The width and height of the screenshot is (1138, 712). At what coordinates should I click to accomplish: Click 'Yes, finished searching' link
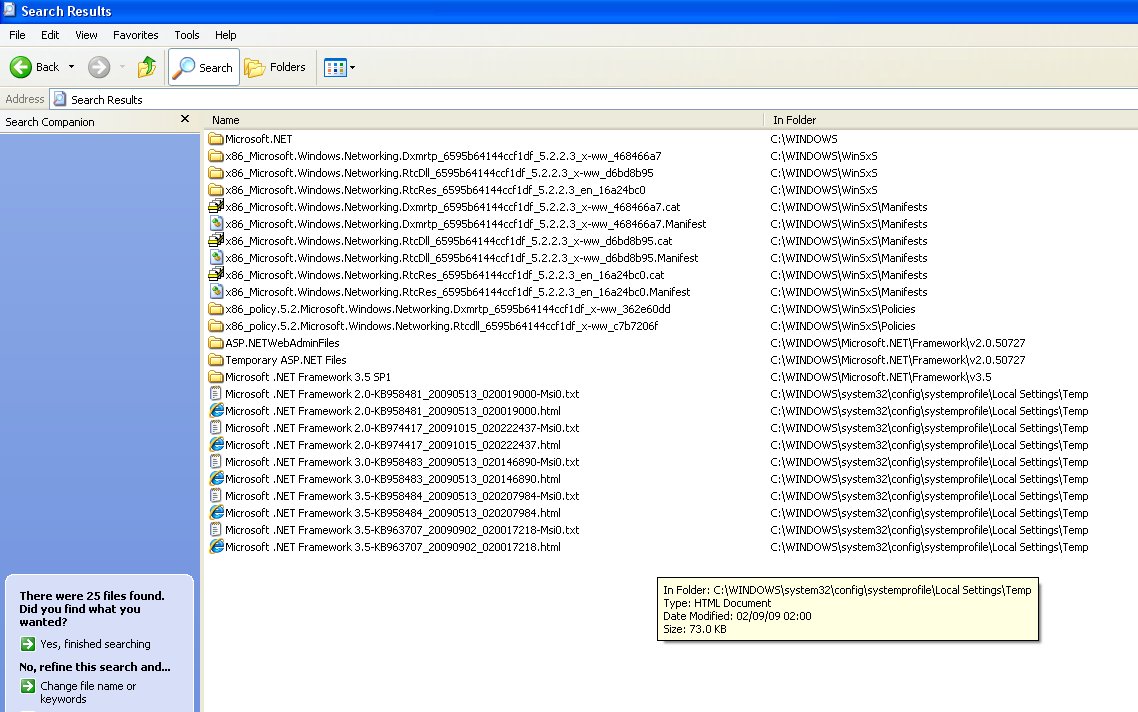96,644
